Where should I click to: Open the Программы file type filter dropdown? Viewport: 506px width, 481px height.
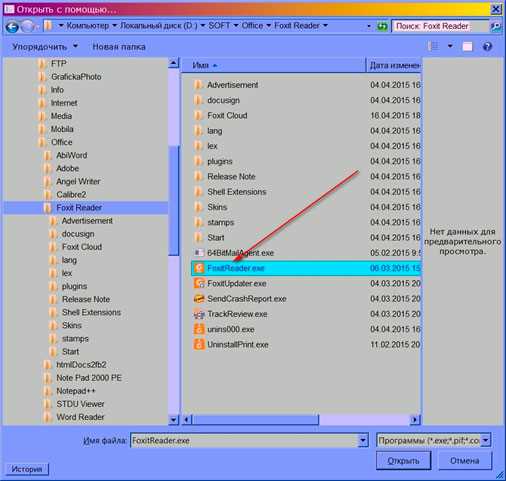(486, 441)
